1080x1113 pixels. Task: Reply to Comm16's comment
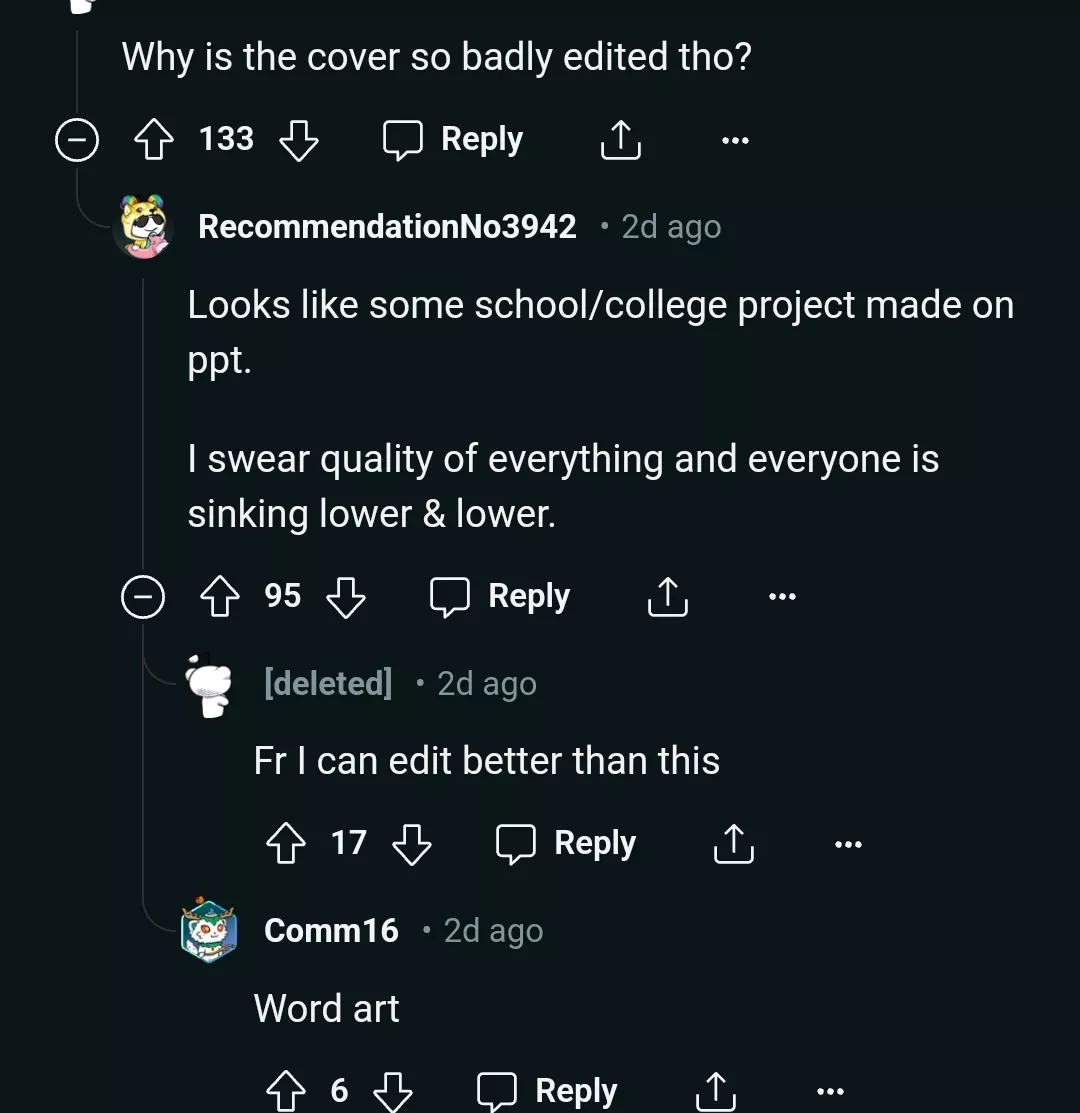(x=547, y=1091)
